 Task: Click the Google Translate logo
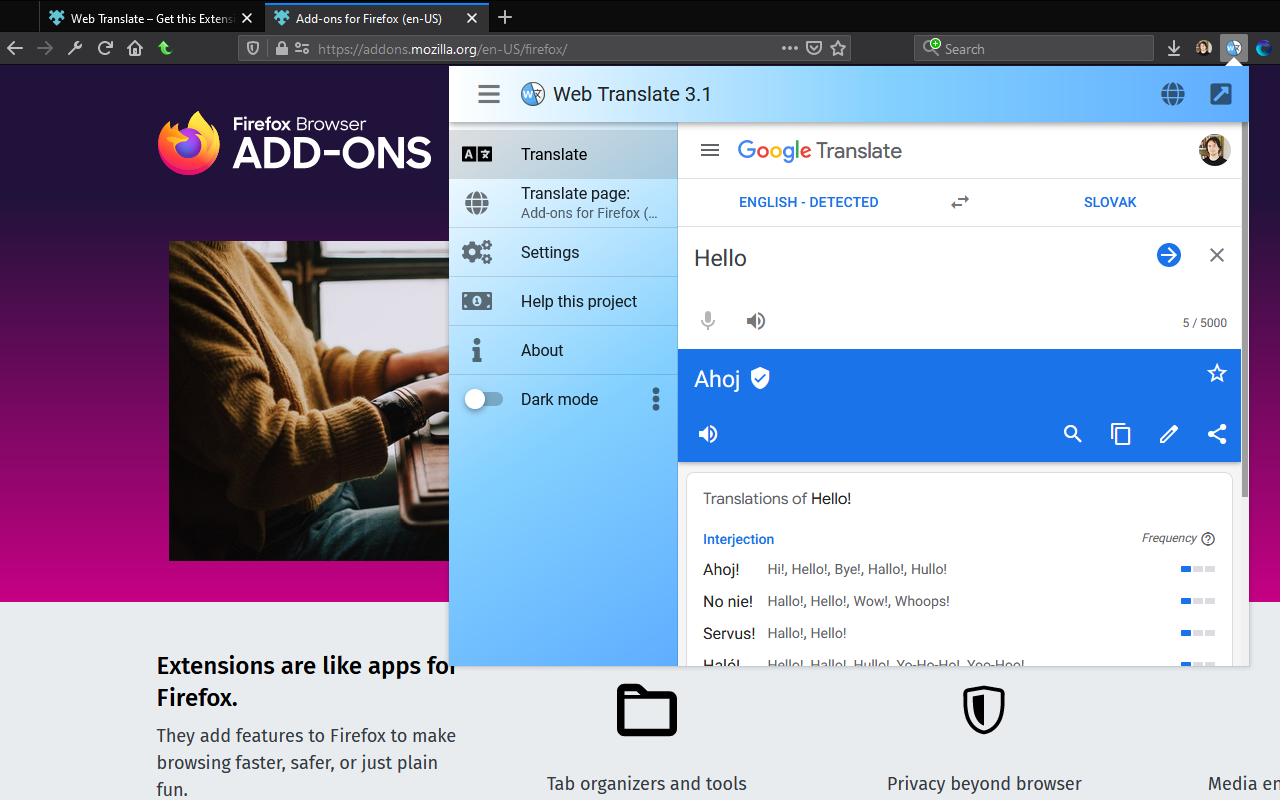click(819, 150)
